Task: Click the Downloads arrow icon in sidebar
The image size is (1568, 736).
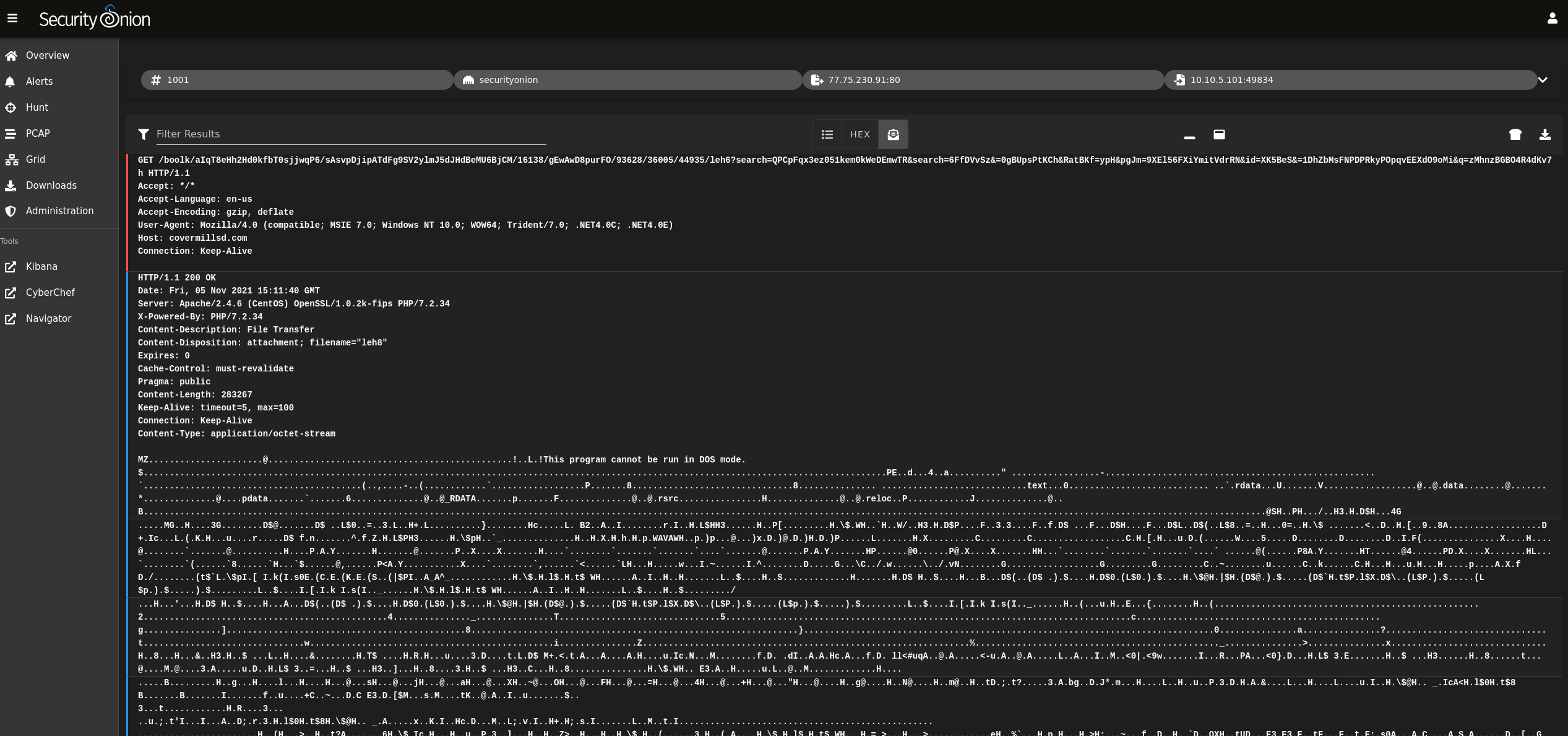Action: click(11, 186)
